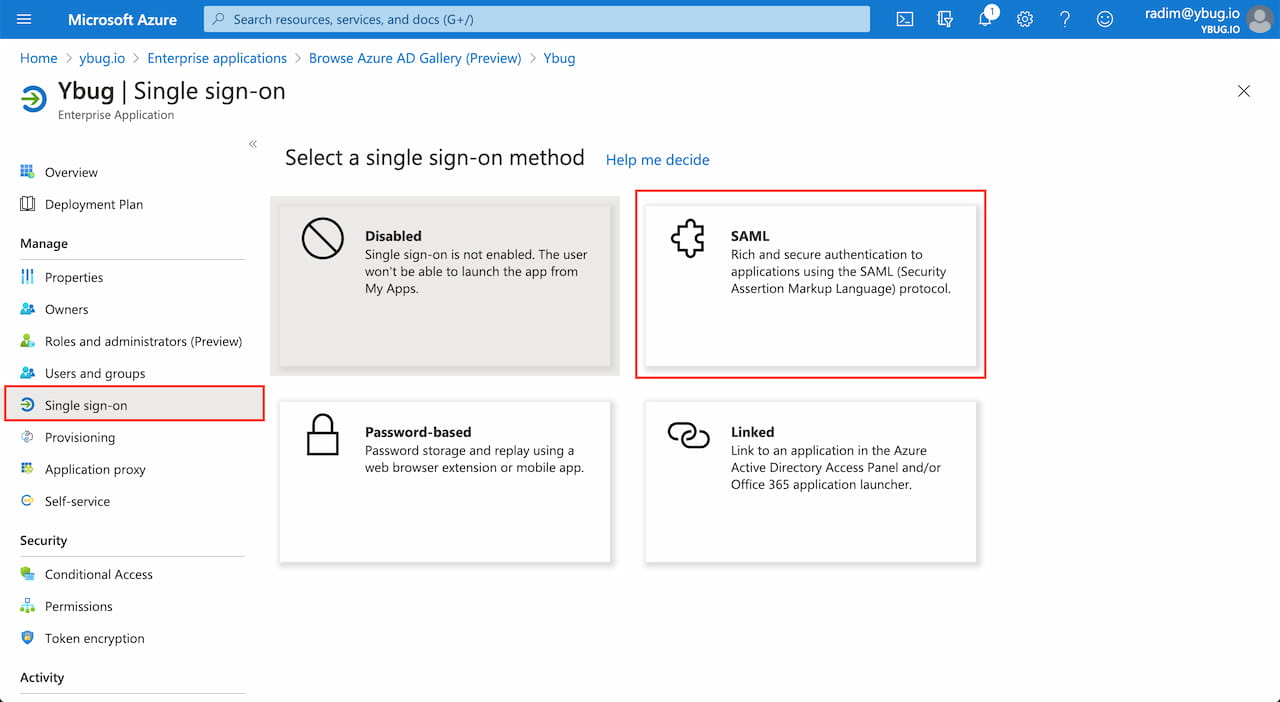
Task: Go to Home breadcrumb
Action: click(x=39, y=58)
